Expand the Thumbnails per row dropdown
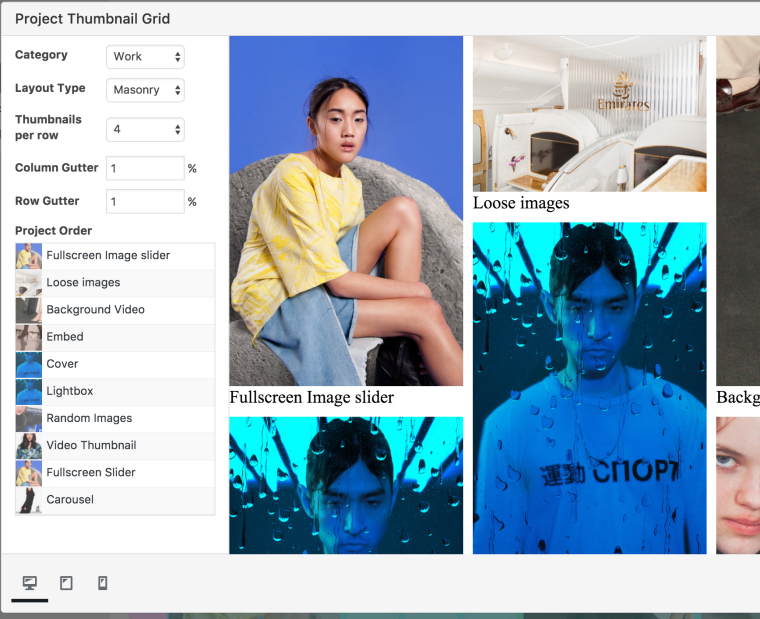The image size is (760, 619). point(145,129)
